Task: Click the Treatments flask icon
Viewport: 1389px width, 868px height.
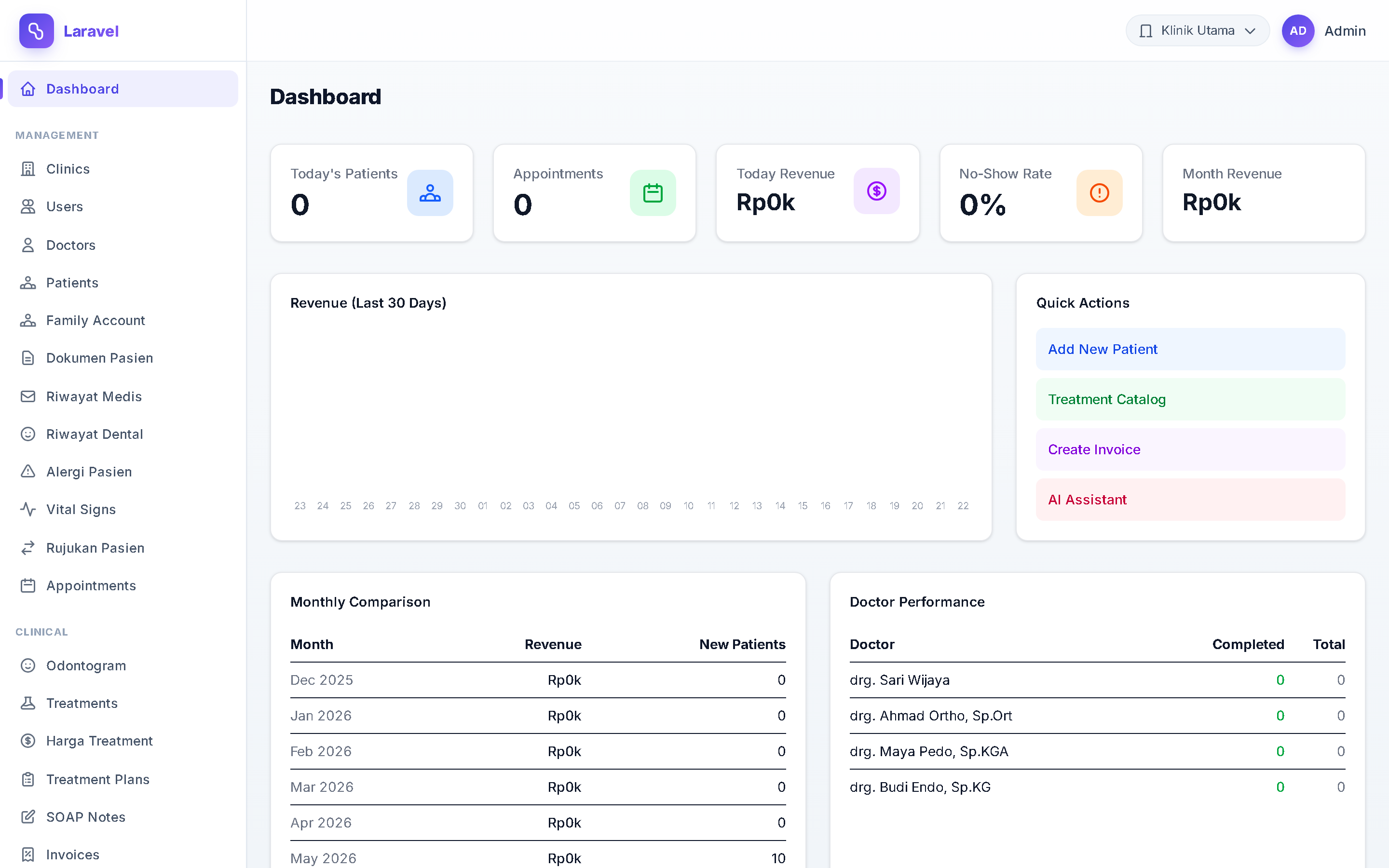Action: (x=28, y=703)
